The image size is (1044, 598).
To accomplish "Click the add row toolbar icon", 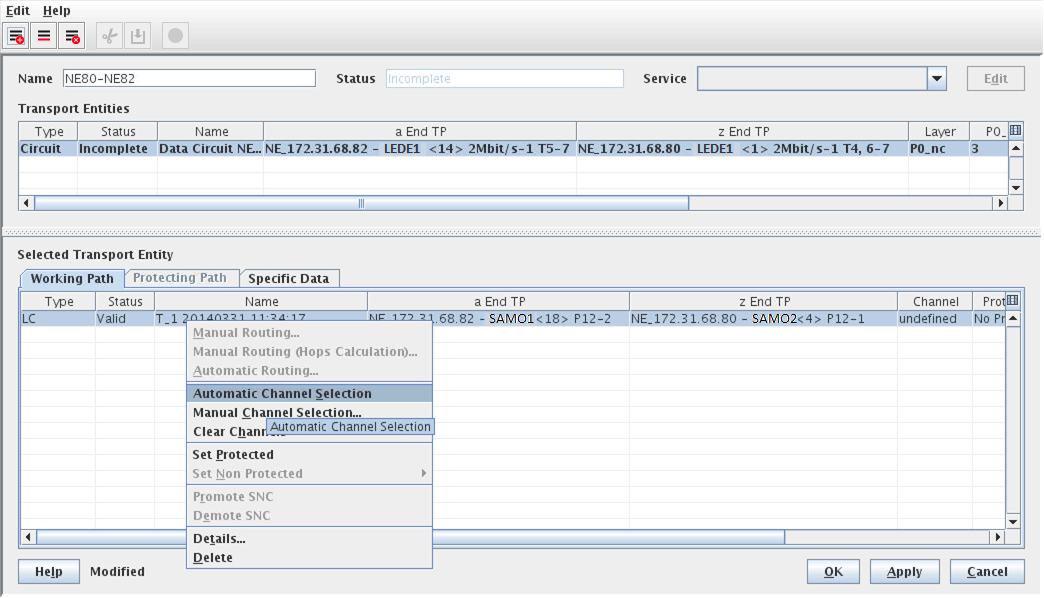I will click(x=17, y=36).
